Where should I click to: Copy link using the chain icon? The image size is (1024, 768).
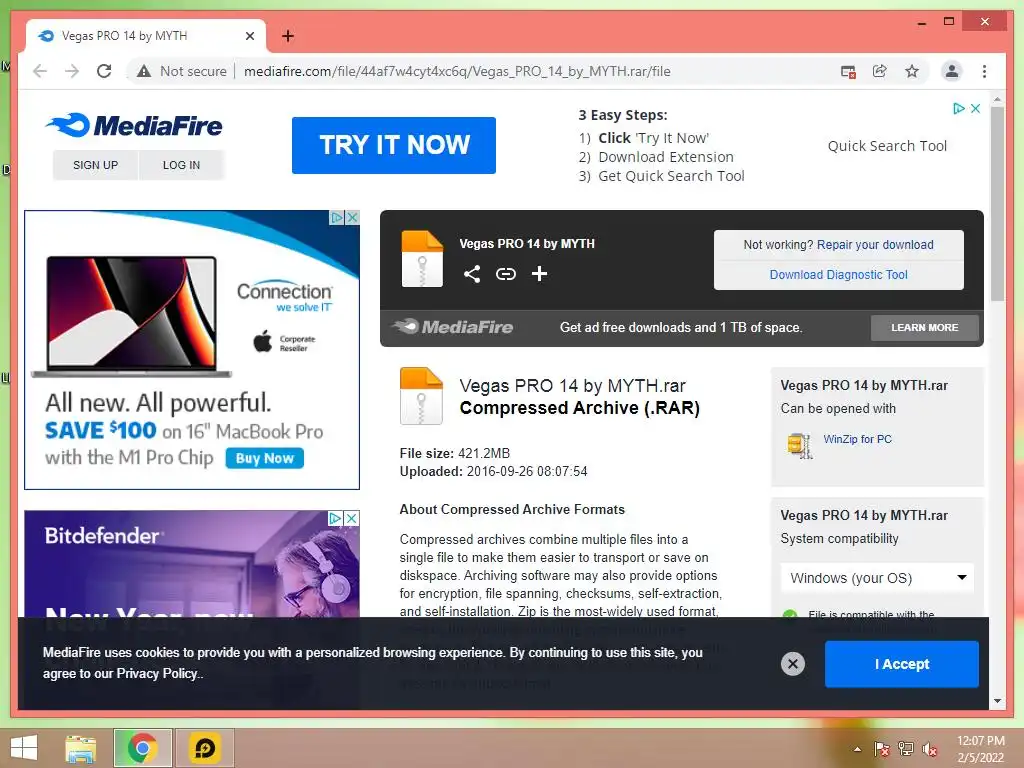(x=505, y=274)
